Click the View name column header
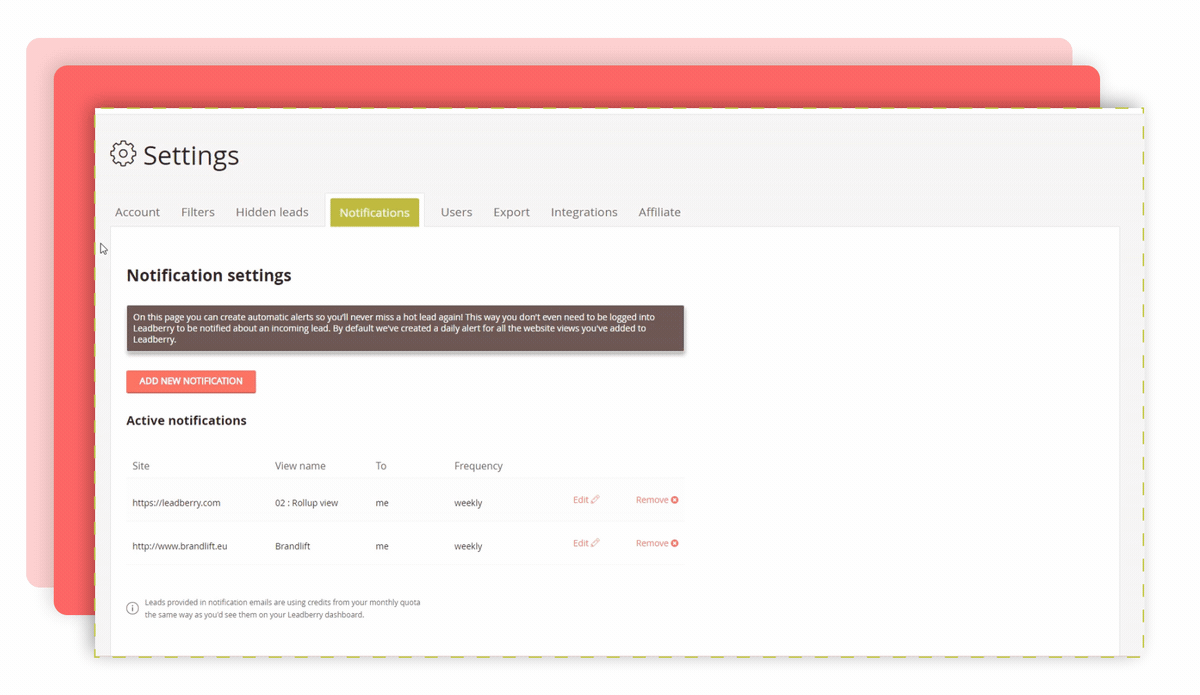 coord(300,466)
